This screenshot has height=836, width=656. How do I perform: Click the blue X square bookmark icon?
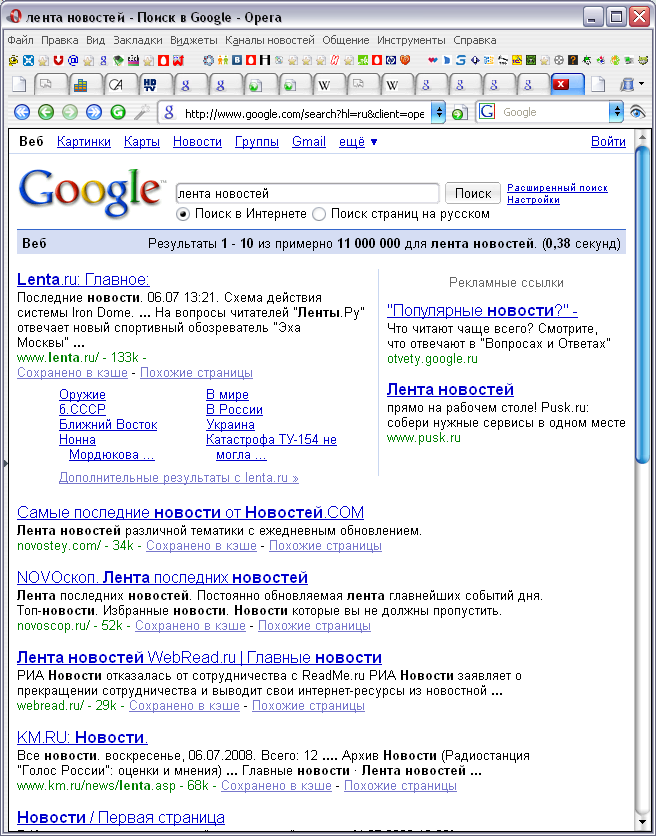tap(28, 60)
